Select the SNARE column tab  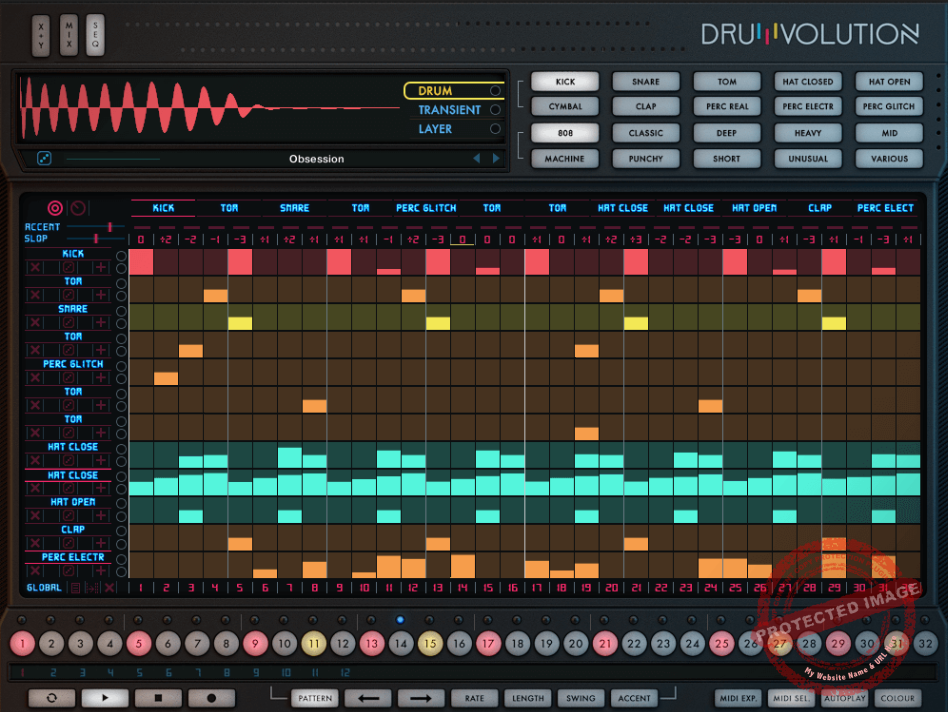[294, 208]
